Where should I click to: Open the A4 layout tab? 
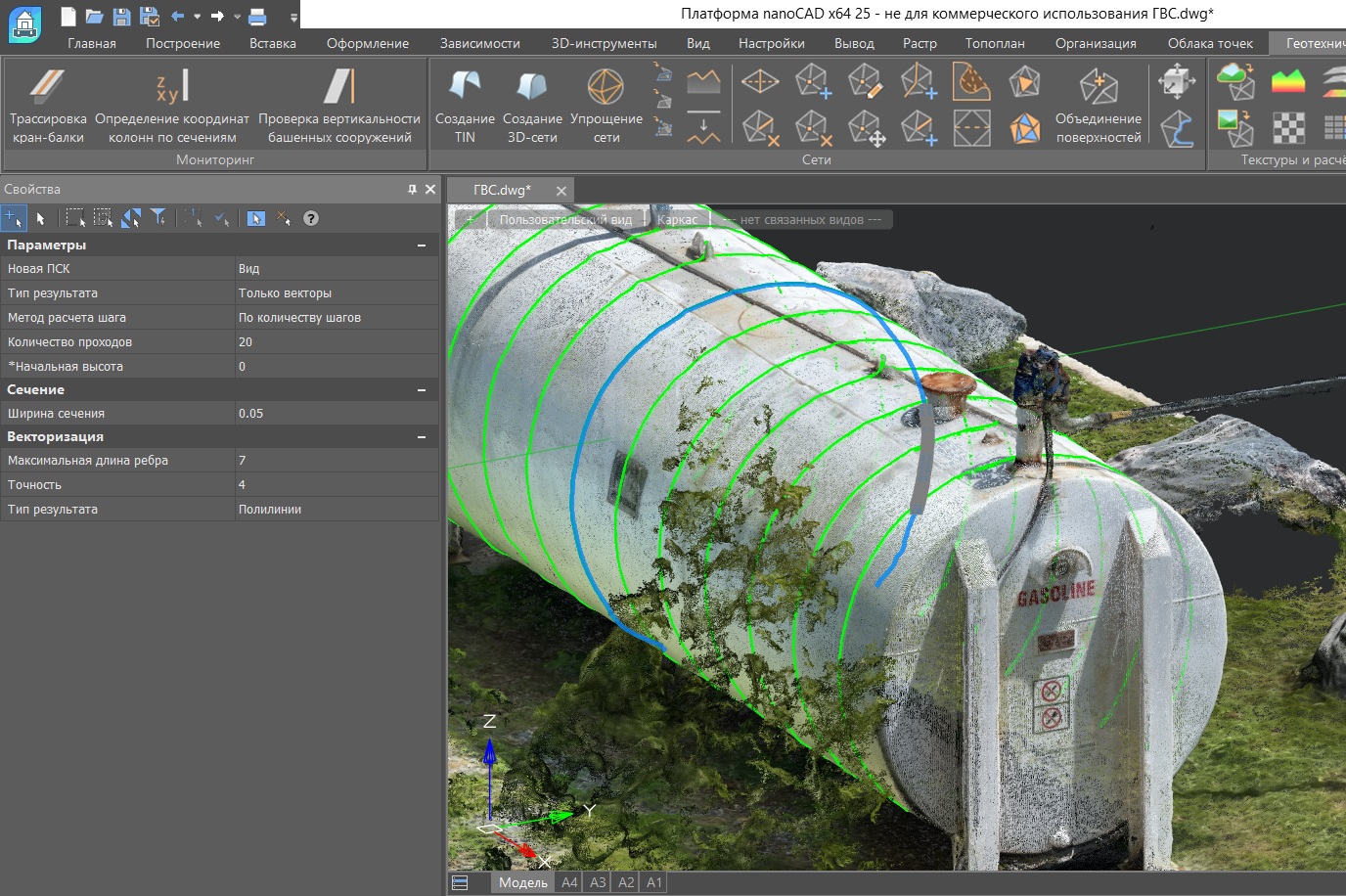coord(569,882)
